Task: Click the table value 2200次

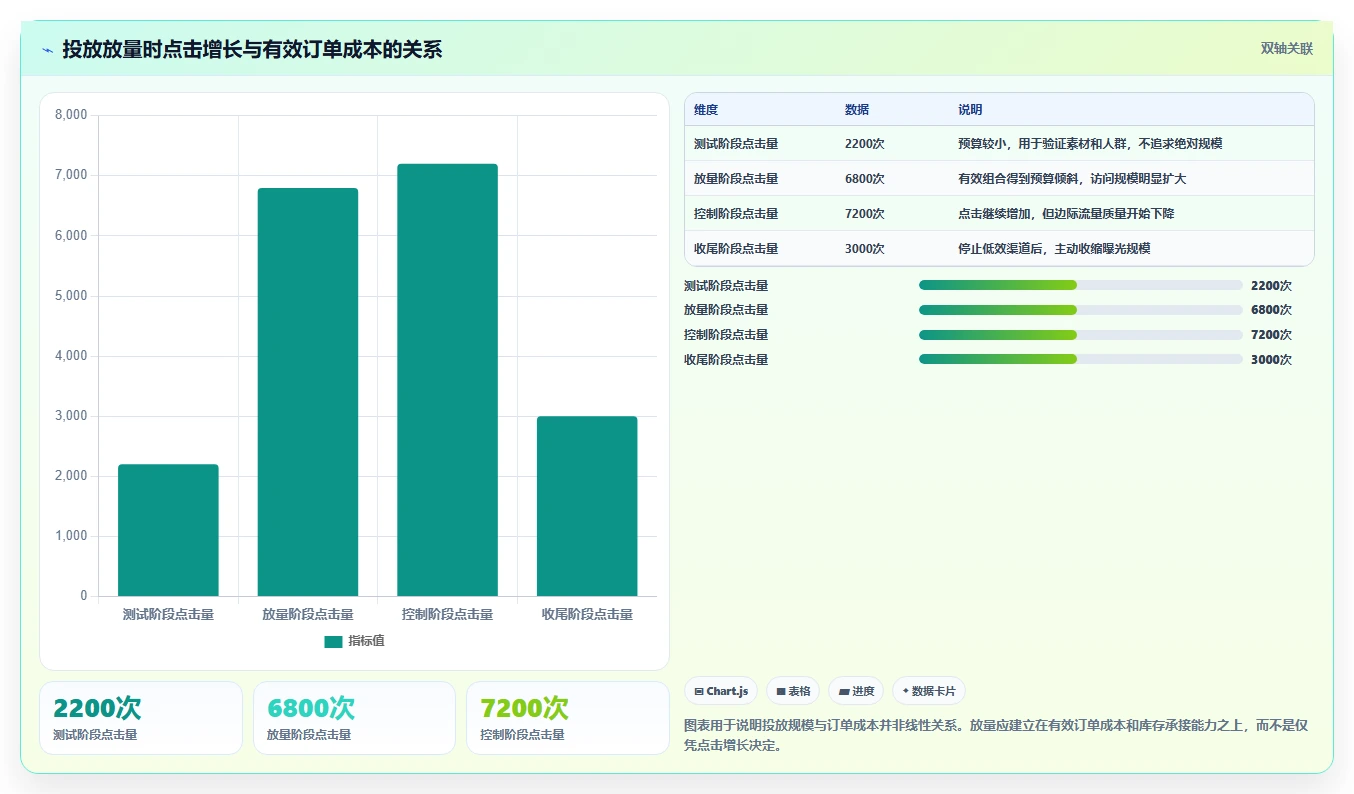Action: (865, 144)
